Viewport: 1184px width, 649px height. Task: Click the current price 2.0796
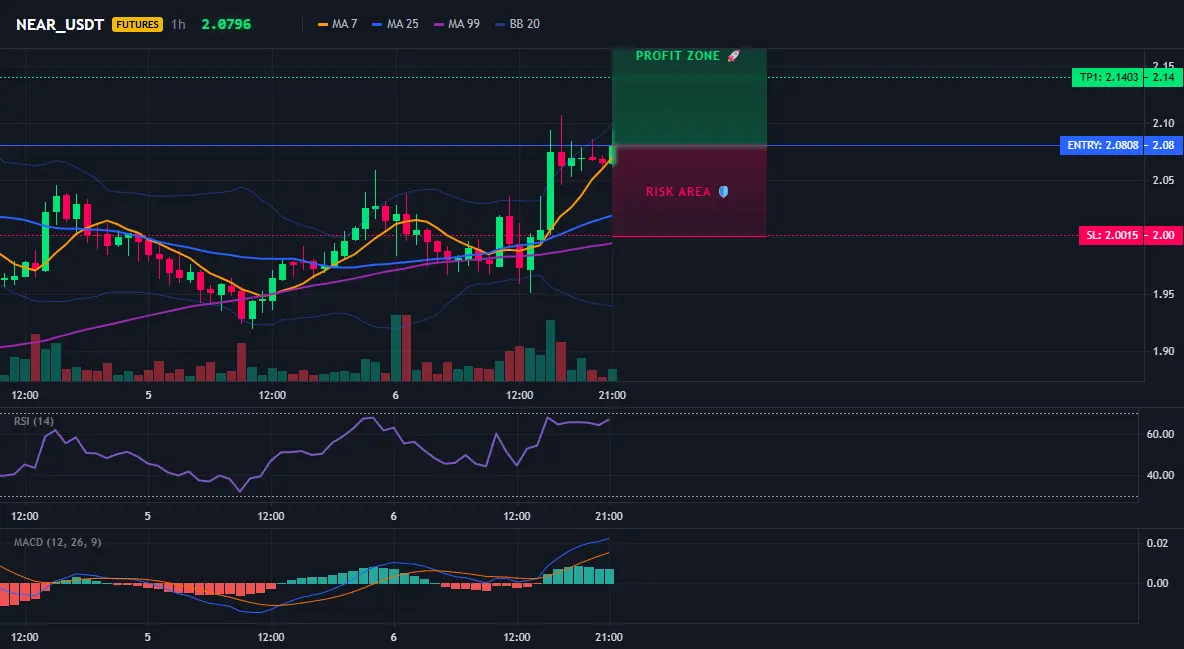pos(226,24)
